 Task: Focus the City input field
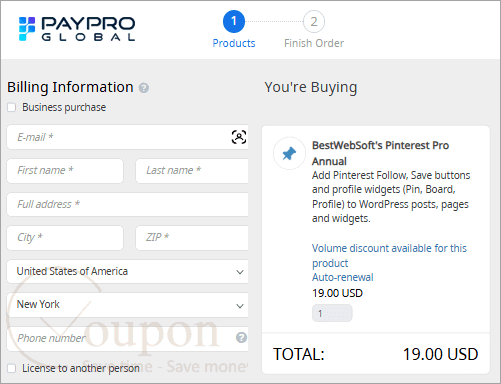[65, 238]
